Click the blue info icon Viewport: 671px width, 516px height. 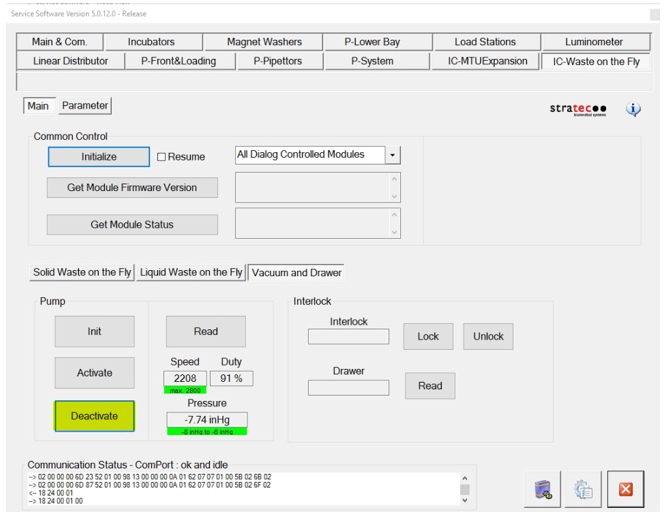tap(633, 109)
